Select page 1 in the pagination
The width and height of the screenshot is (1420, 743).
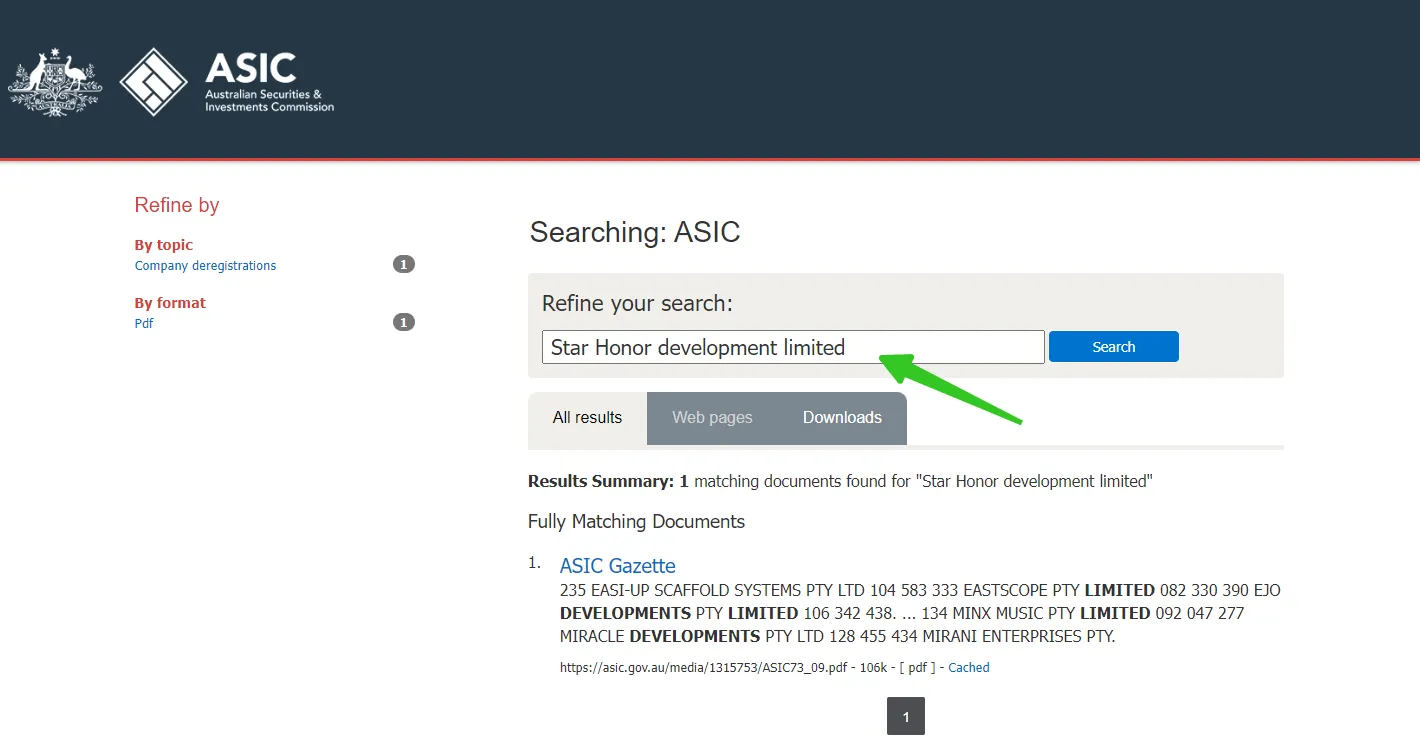pos(906,717)
